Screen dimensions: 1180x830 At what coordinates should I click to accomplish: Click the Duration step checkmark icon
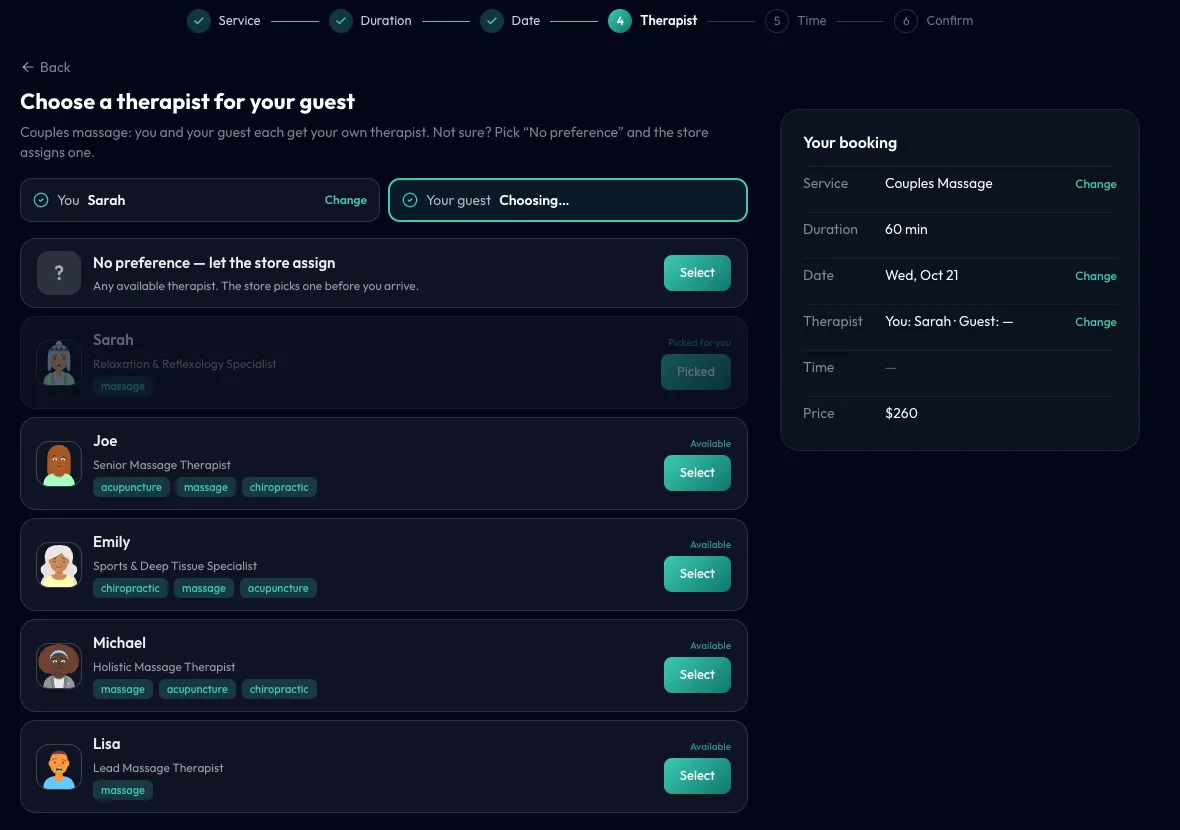(341, 21)
